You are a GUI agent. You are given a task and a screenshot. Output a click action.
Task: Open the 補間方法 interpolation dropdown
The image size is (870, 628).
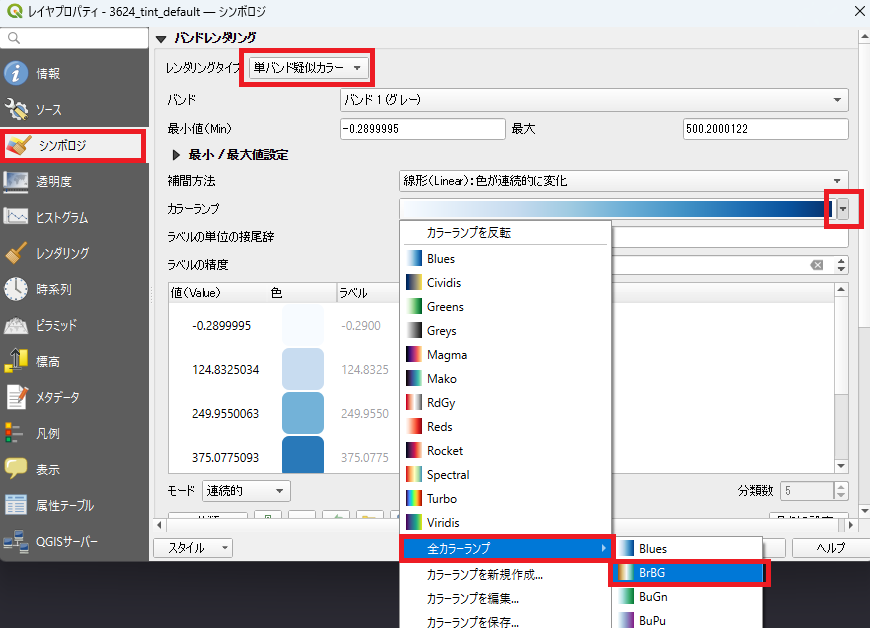point(622,181)
